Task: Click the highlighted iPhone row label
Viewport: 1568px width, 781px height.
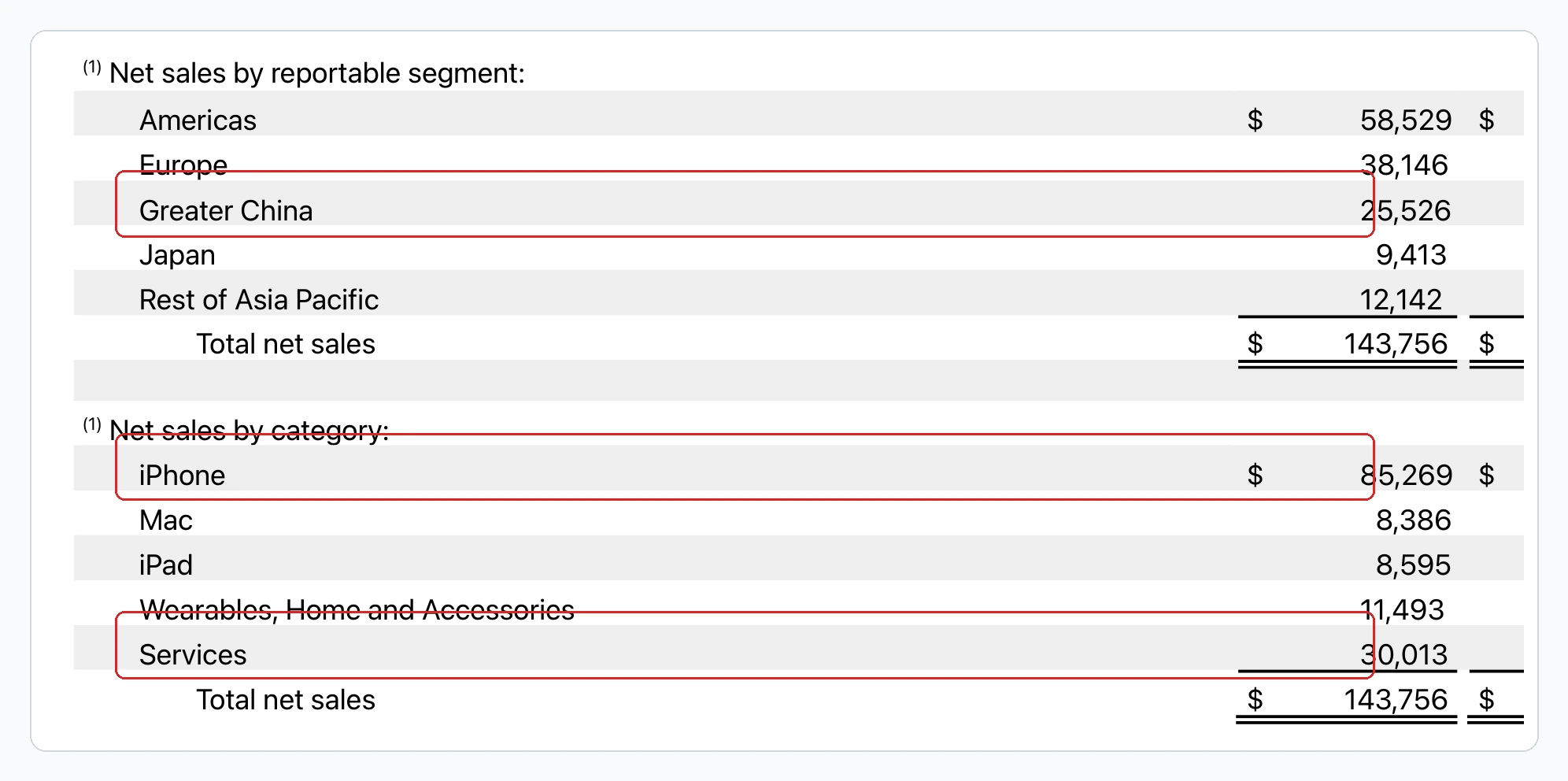Action: click(x=182, y=476)
